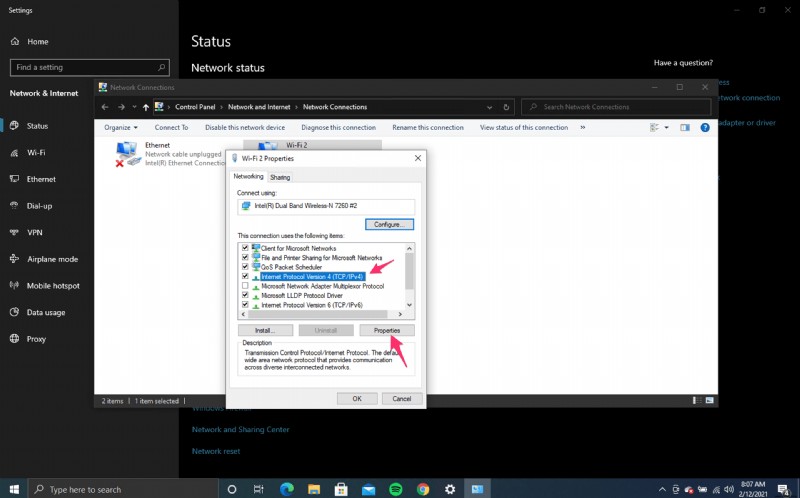The height and width of the screenshot is (498, 800).
Task: Click Diagnose this connection
Action: point(338,128)
